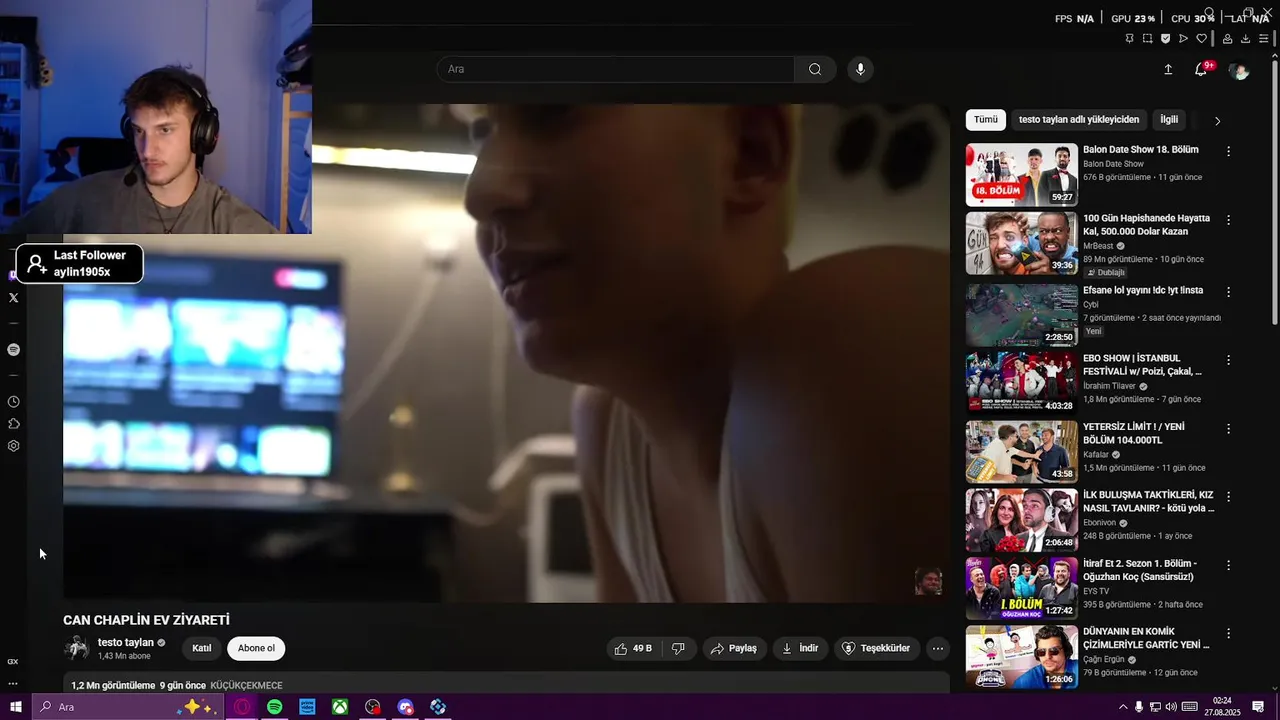Viewport: 1280px width, 720px height.
Task: Open options for EBO SHOW video
Action: click(1228, 360)
